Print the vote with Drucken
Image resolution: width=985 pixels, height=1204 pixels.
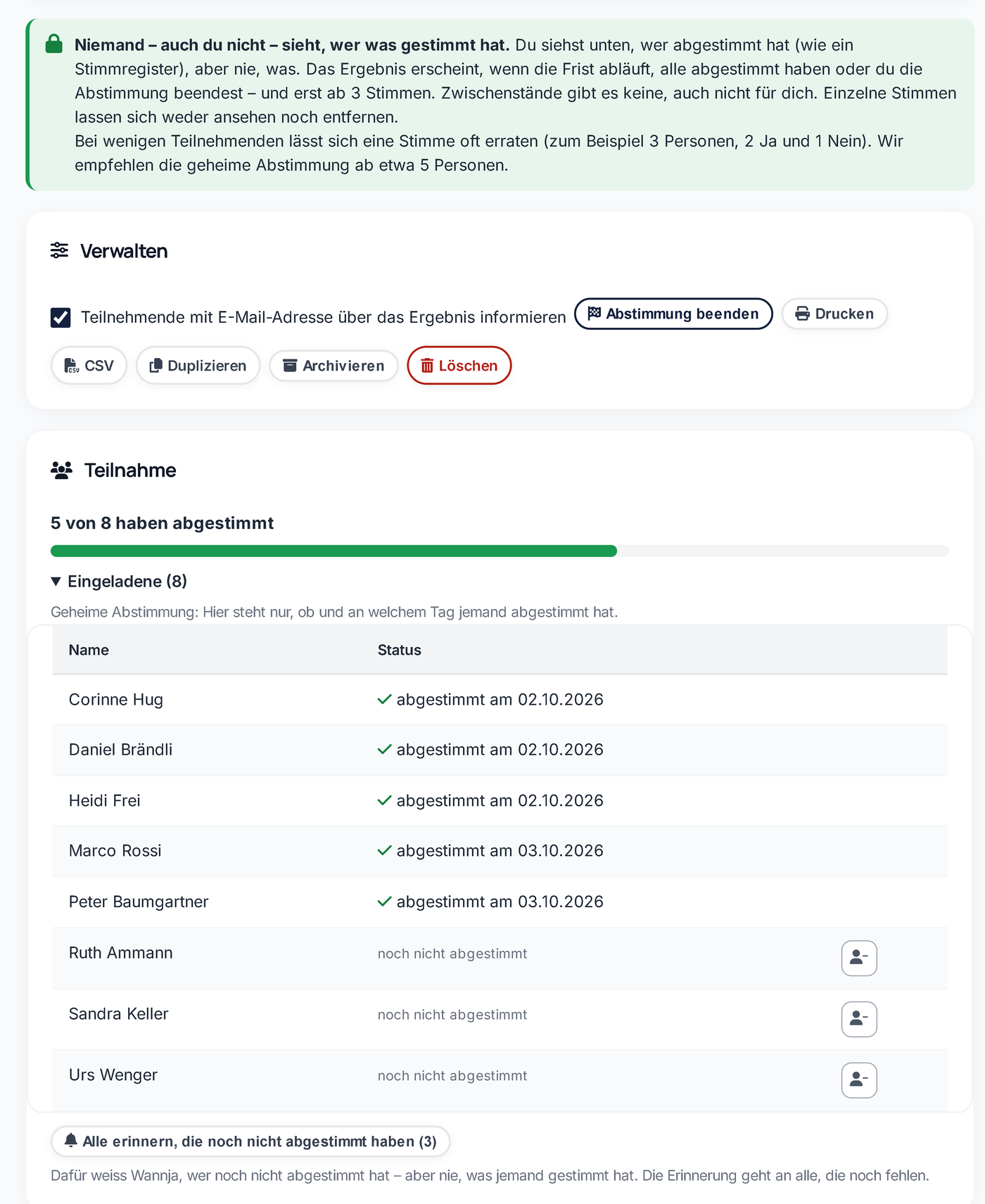834,314
